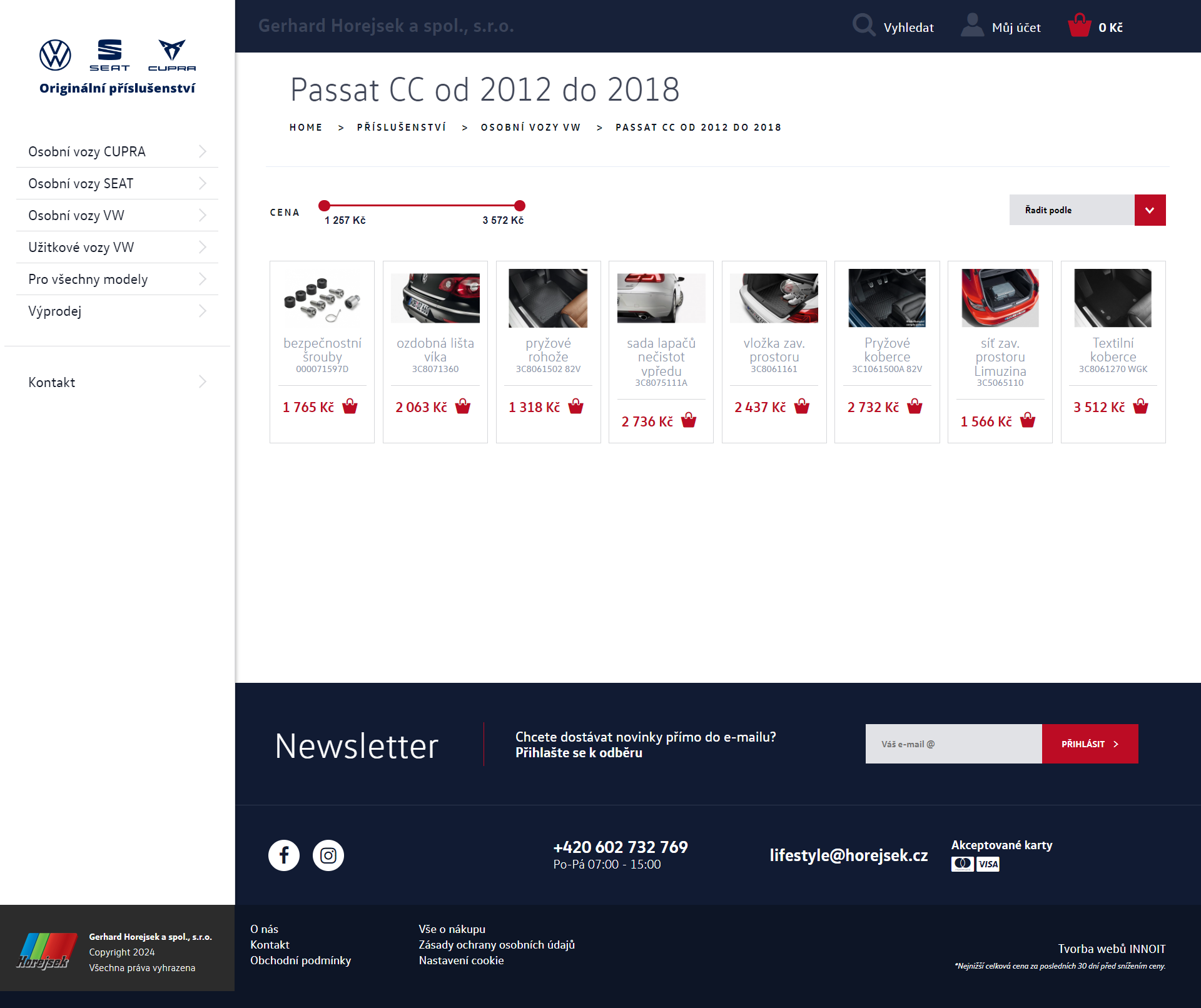Open Můj účet link
This screenshot has height=1008, width=1201.
tap(1016, 28)
